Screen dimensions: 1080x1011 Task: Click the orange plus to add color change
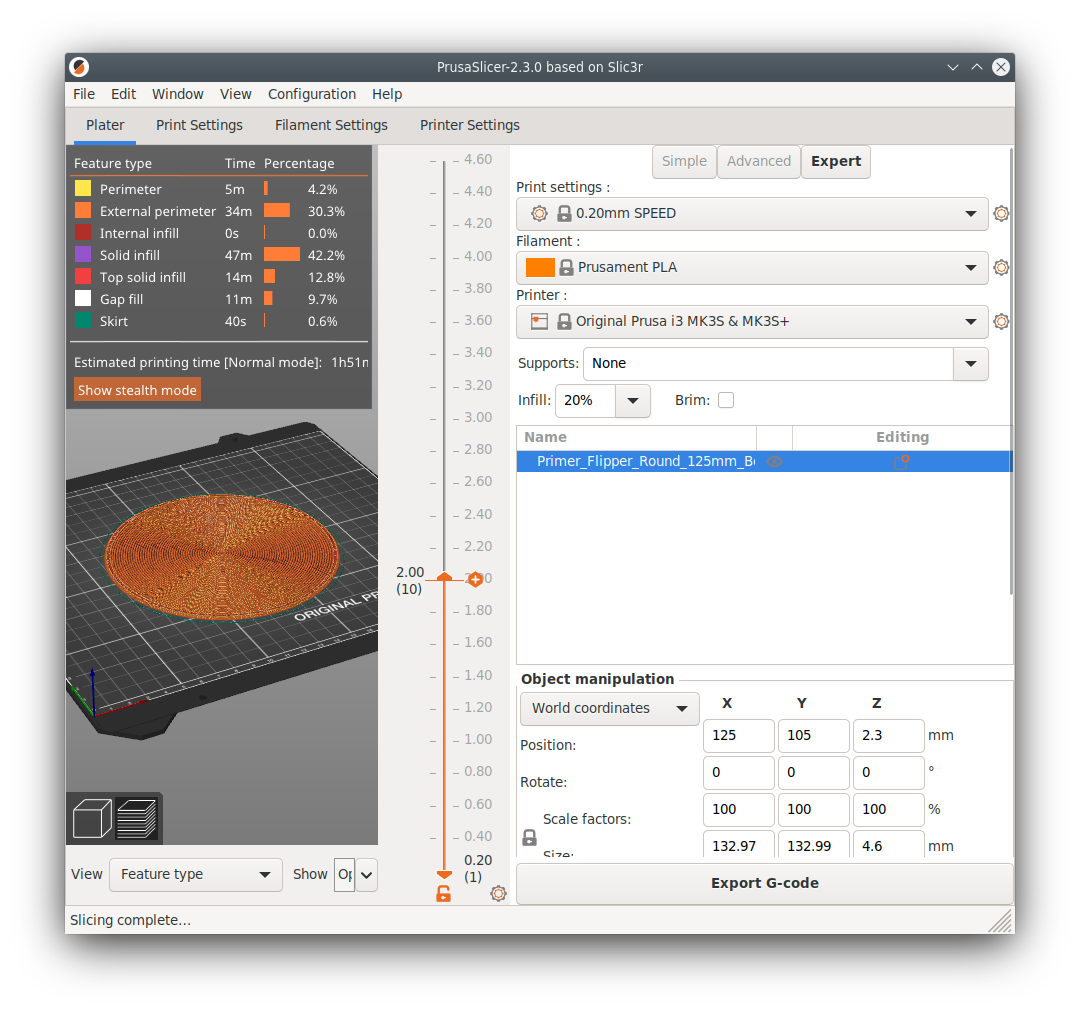pos(475,579)
